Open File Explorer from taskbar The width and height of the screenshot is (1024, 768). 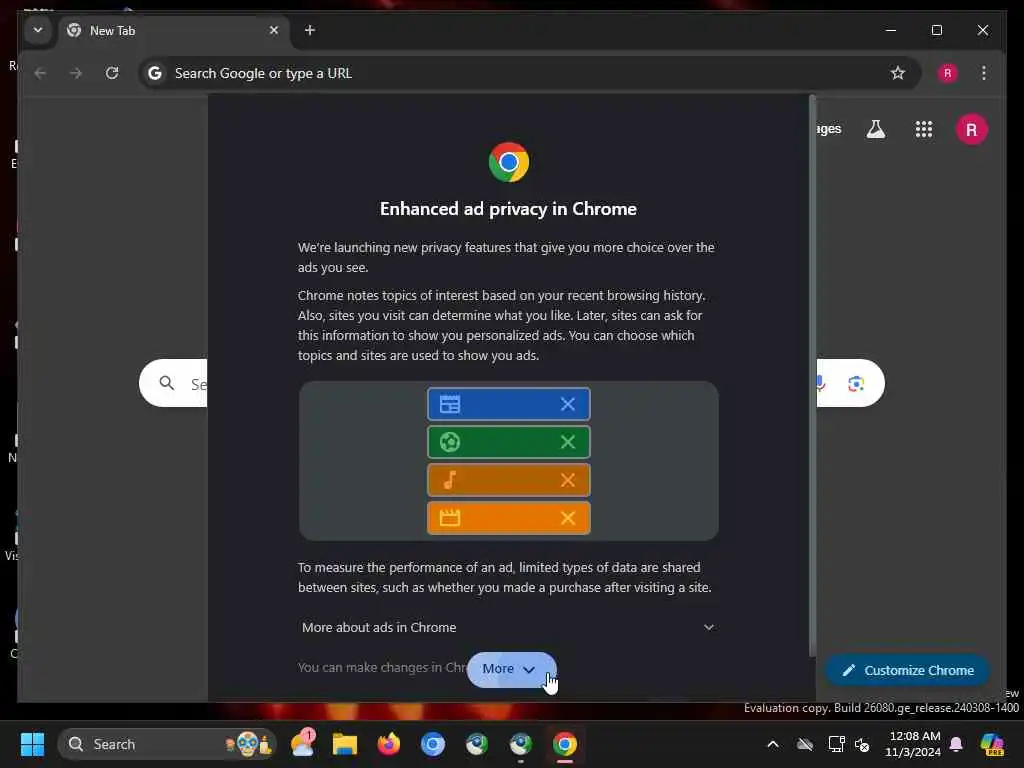click(345, 744)
